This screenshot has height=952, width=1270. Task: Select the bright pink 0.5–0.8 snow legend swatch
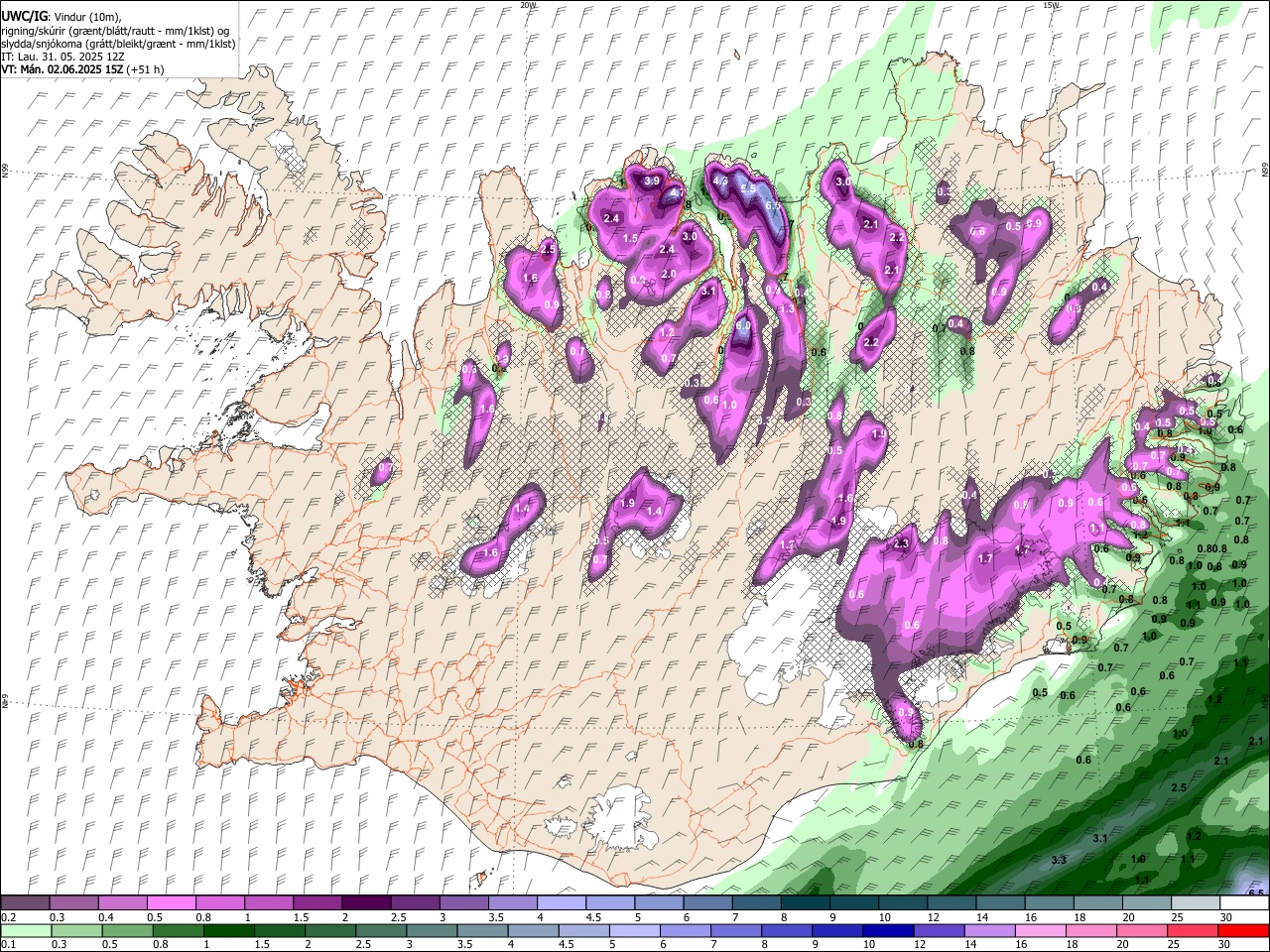(172, 902)
